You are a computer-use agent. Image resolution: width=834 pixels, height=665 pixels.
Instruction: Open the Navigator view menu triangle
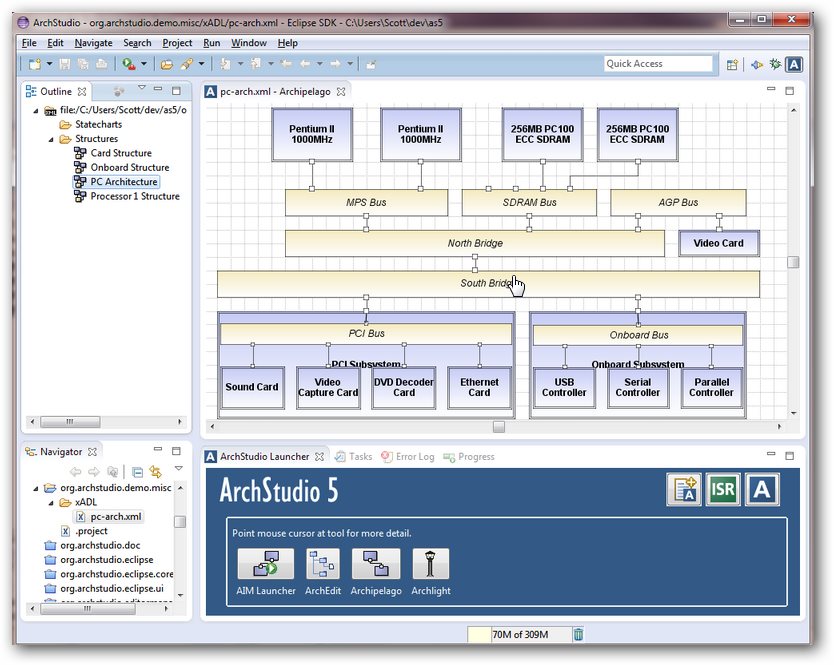179,469
